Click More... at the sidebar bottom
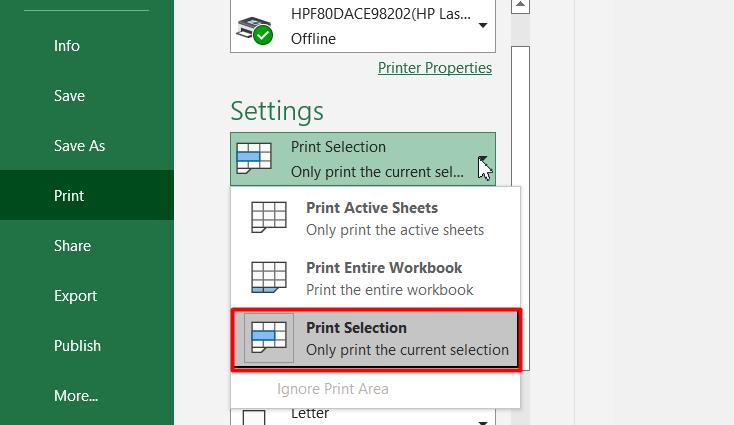Image resolution: width=734 pixels, height=425 pixels. point(75,396)
